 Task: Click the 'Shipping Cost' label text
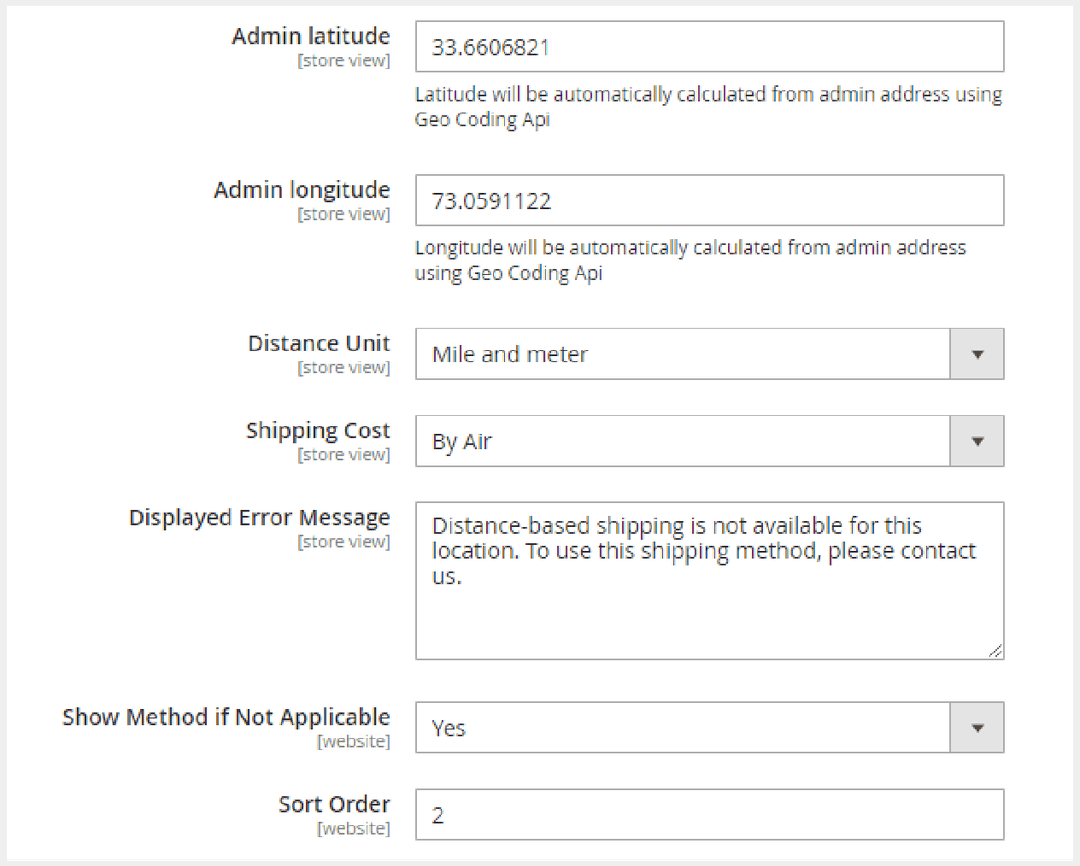318,430
